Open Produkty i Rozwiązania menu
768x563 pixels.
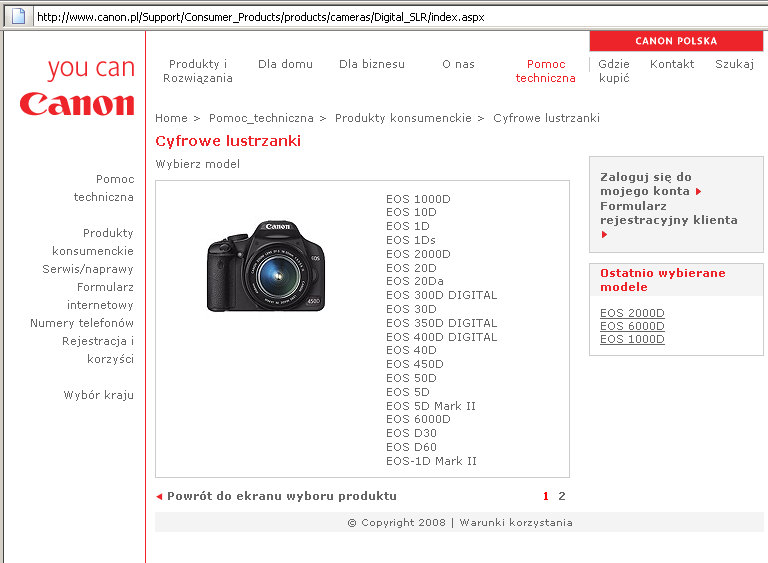coord(198,71)
